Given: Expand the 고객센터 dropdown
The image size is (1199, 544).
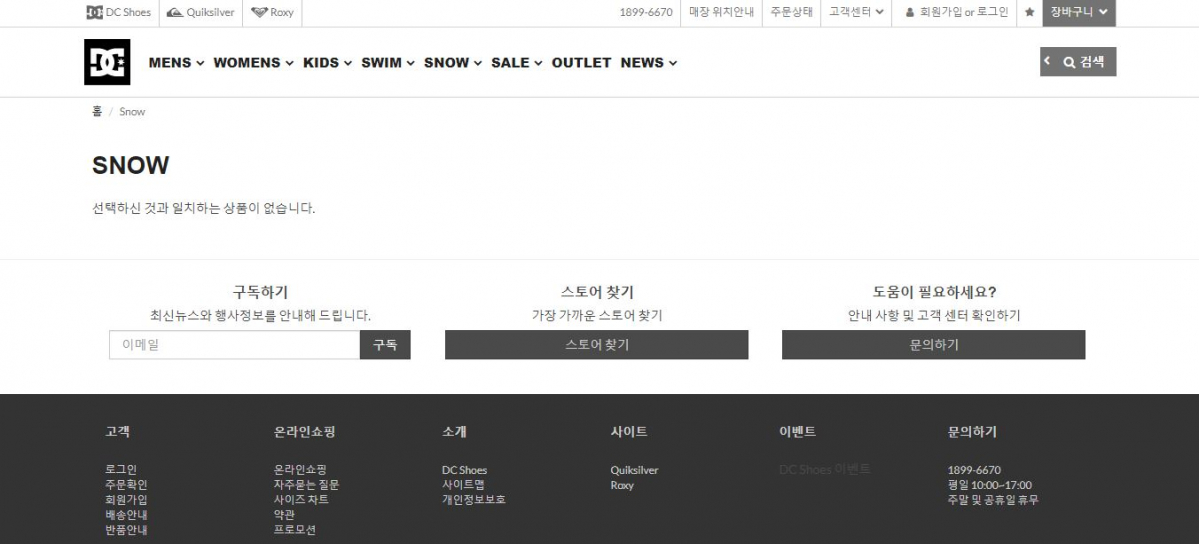Looking at the screenshot, I should (856, 13).
